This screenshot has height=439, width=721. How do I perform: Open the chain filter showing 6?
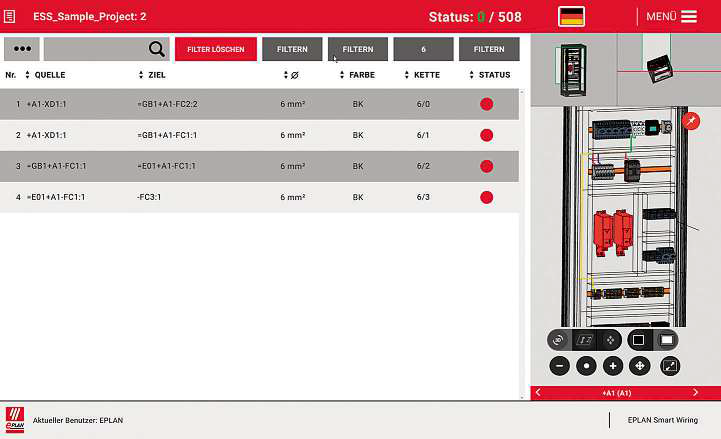click(x=423, y=49)
